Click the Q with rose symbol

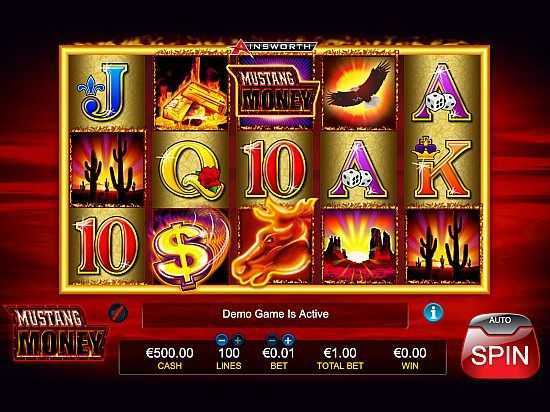[x=191, y=170]
